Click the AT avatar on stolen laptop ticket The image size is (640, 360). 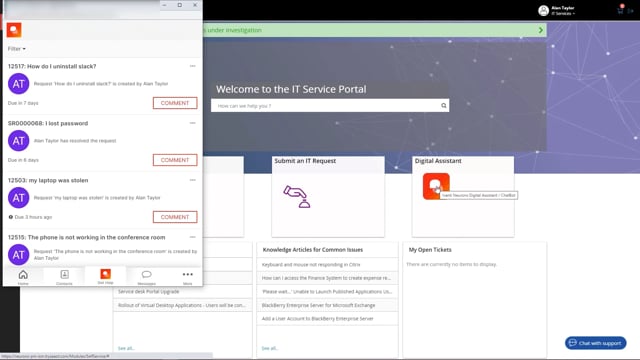click(x=19, y=198)
